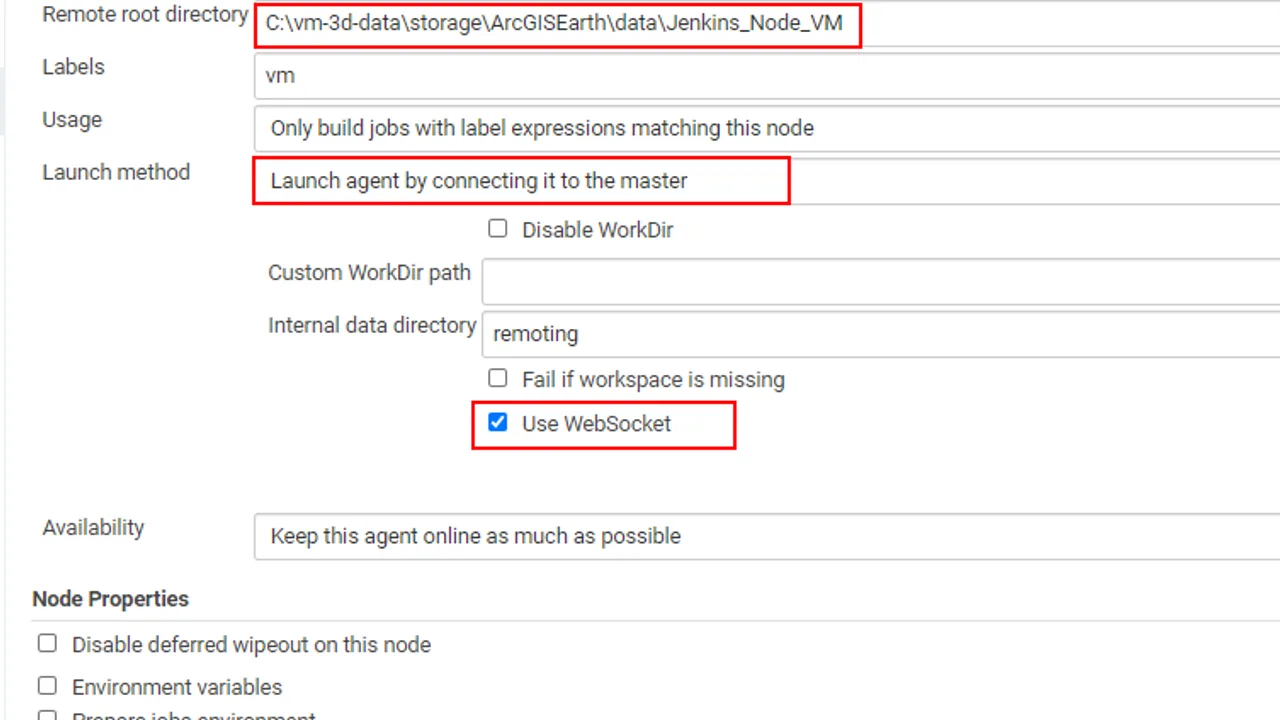
Task: Enable Fail if workspace is missing
Action: (497, 378)
